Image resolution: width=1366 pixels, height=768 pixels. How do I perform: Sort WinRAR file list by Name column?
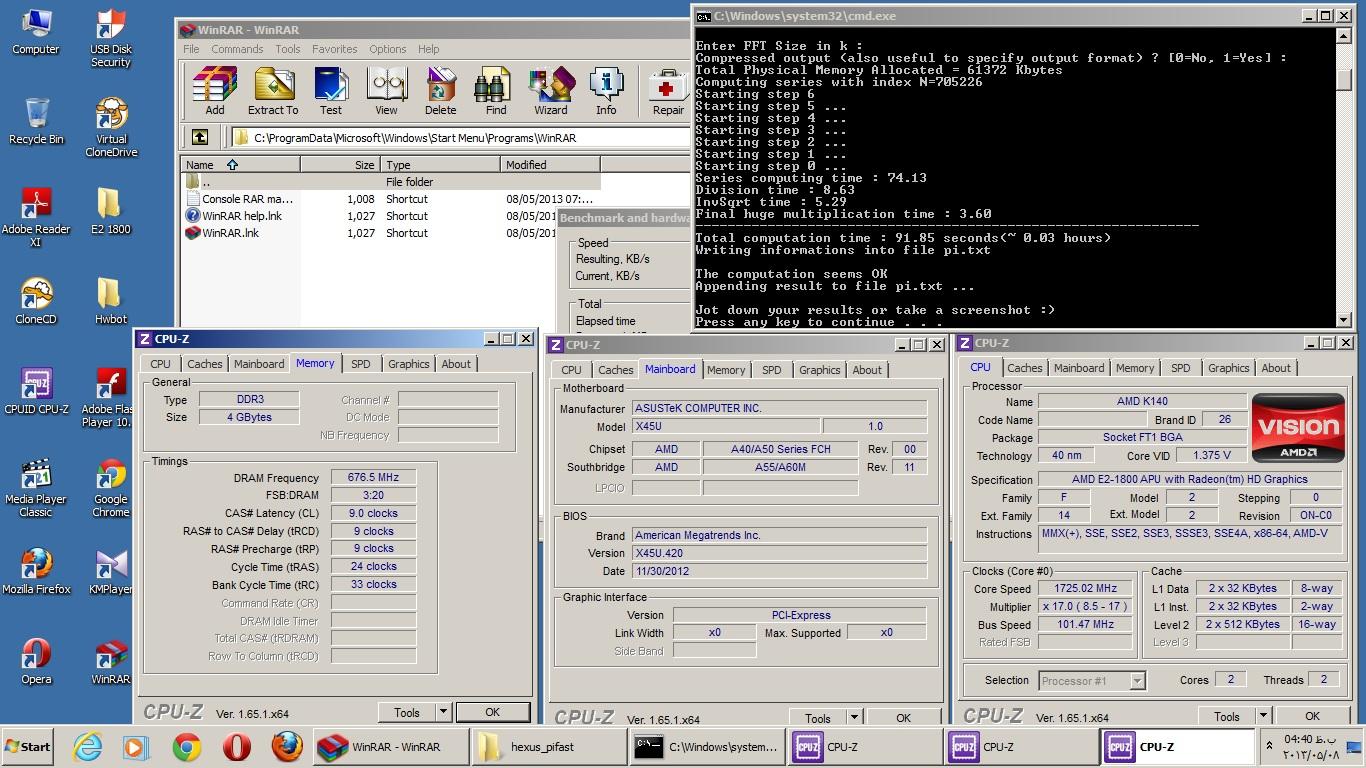241,165
